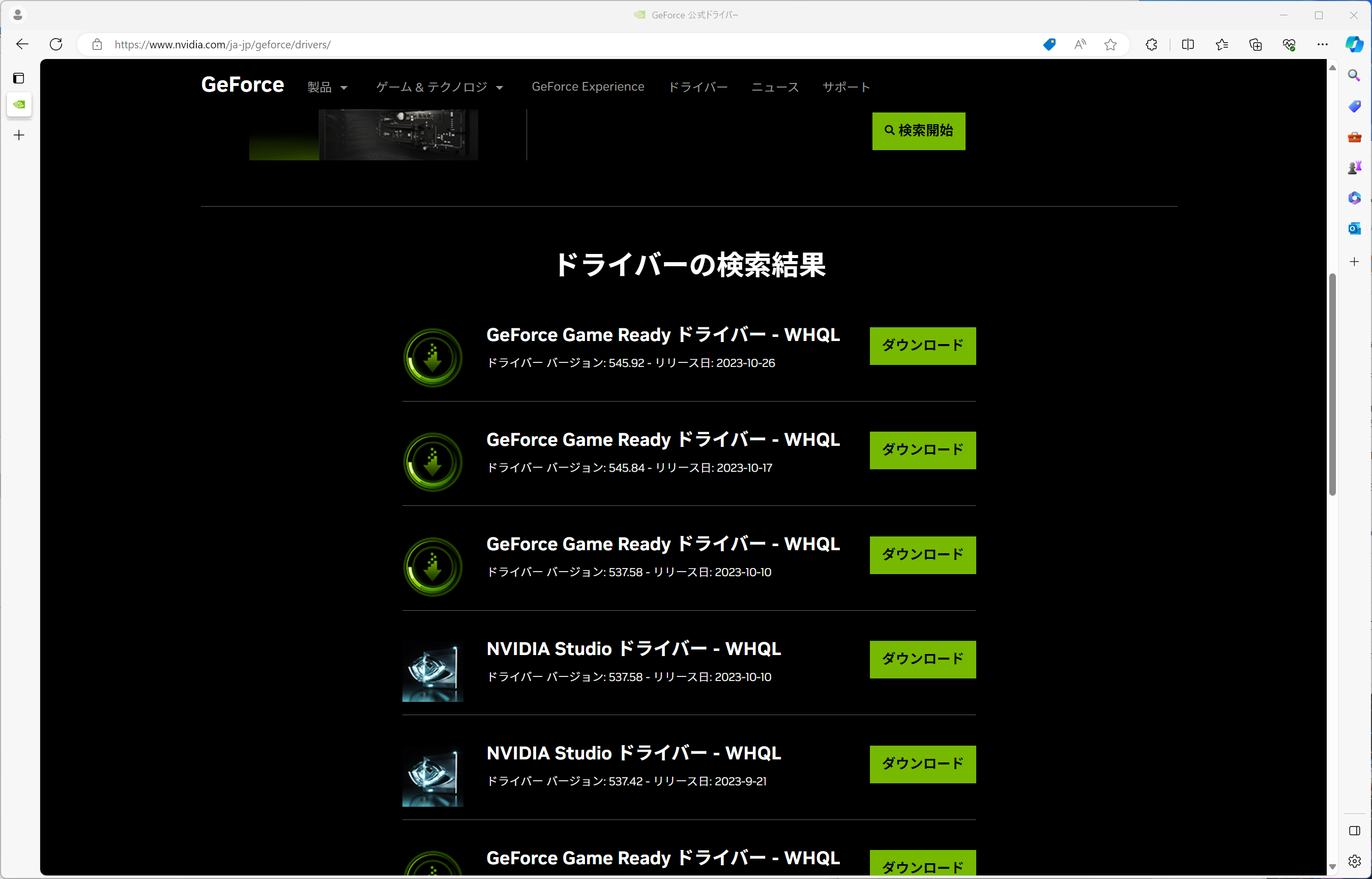Screen dimensions: 1372x879
Task: Open Browser essentials heart icon
Action: 1289,44
